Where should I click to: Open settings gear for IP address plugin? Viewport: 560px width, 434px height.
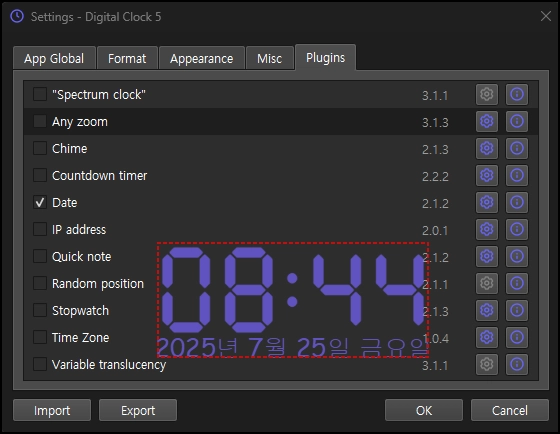pos(486,229)
